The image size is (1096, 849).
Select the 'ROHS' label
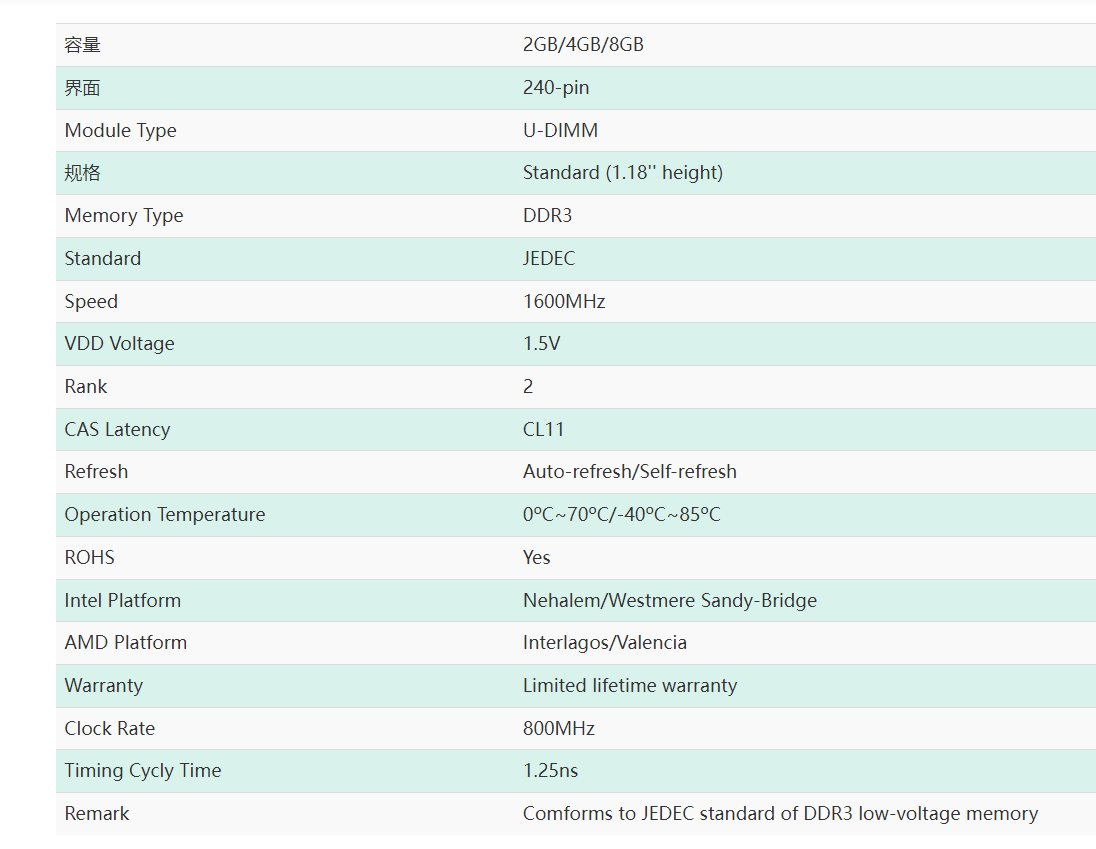pos(89,558)
